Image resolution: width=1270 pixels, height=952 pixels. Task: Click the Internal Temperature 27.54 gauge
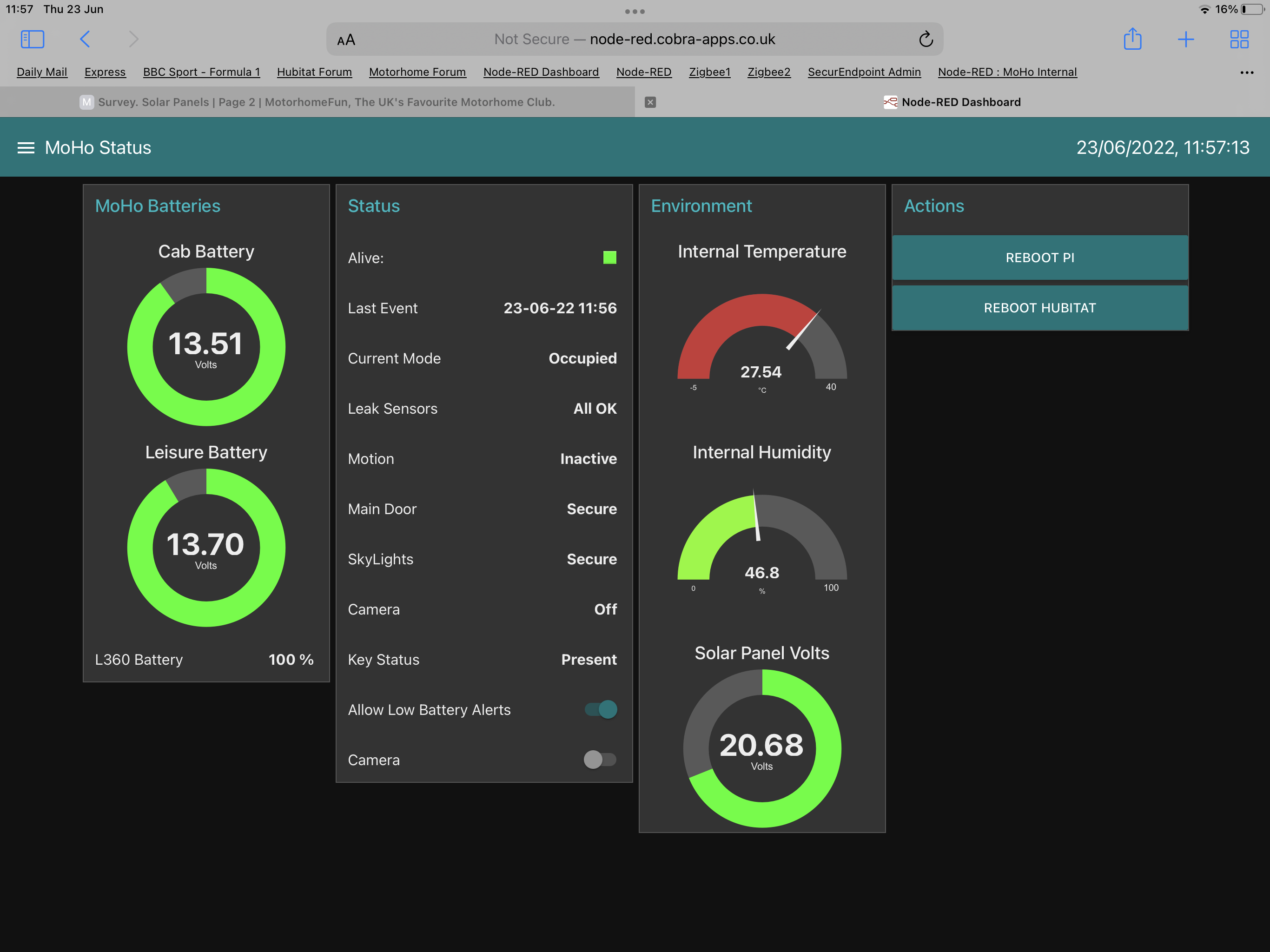pos(762,344)
